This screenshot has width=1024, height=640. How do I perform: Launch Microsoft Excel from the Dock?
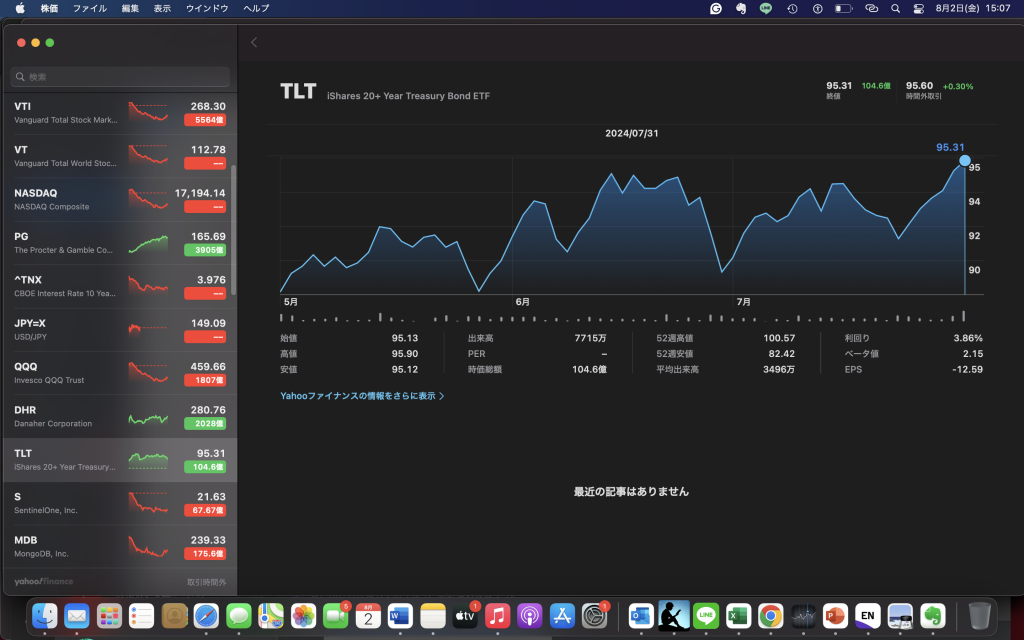[738, 615]
